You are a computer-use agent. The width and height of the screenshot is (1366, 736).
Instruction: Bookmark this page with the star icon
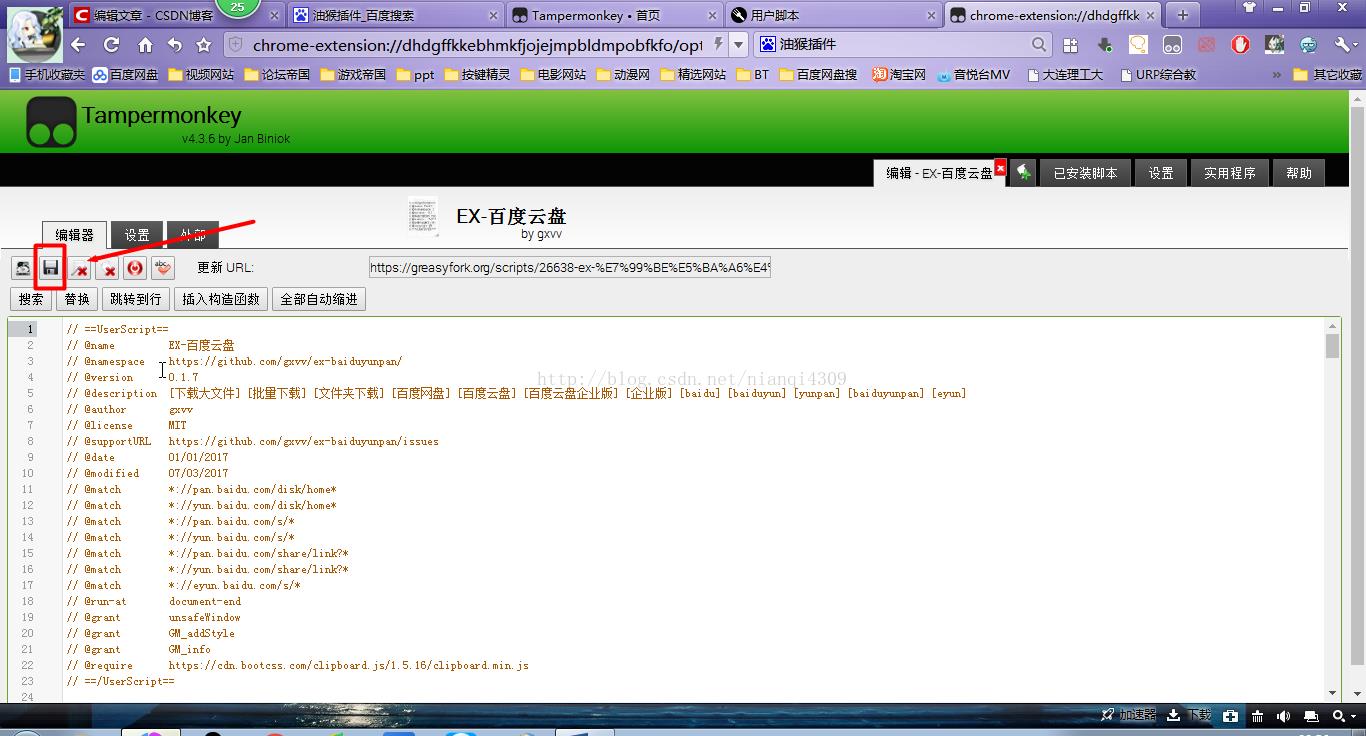coord(204,45)
